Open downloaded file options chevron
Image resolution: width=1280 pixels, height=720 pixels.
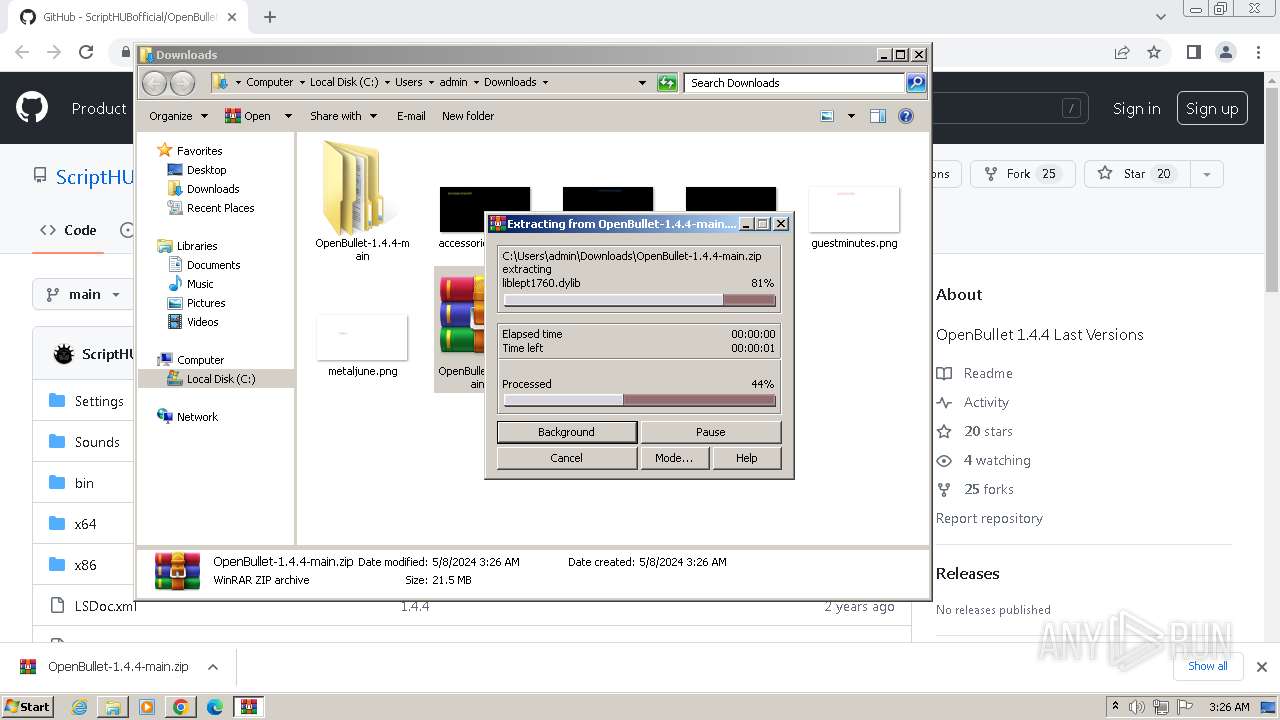pyautogui.click(x=212, y=667)
